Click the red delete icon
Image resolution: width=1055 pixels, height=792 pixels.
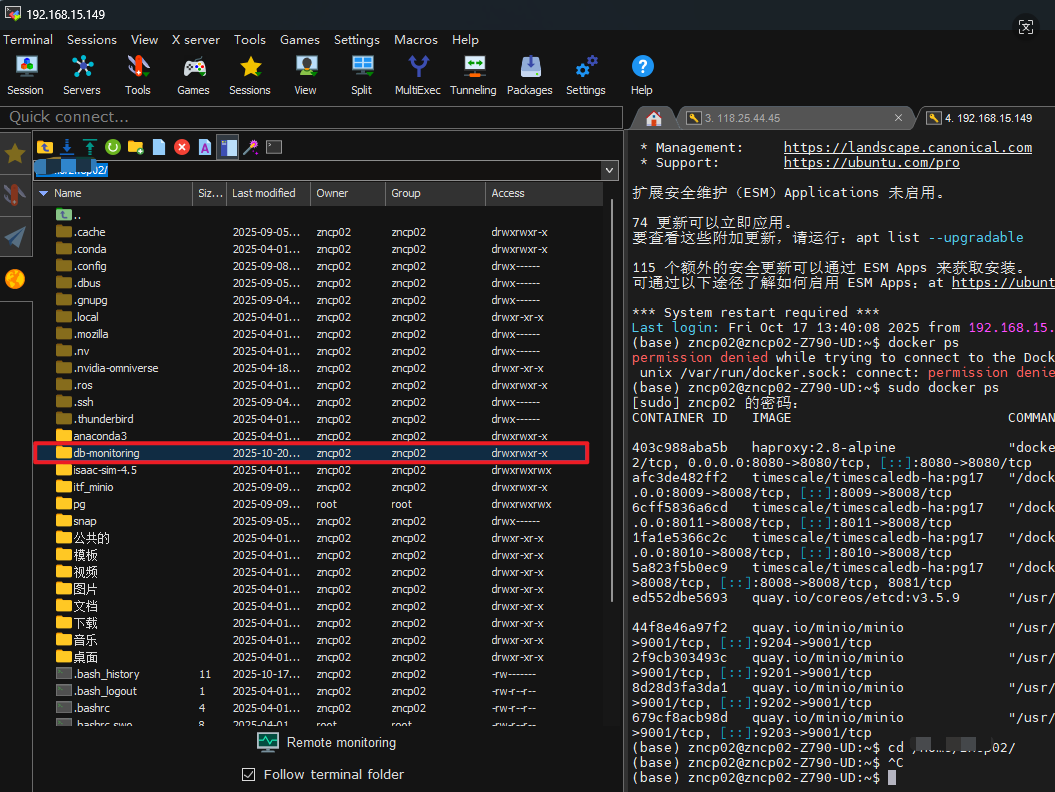(x=182, y=147)
